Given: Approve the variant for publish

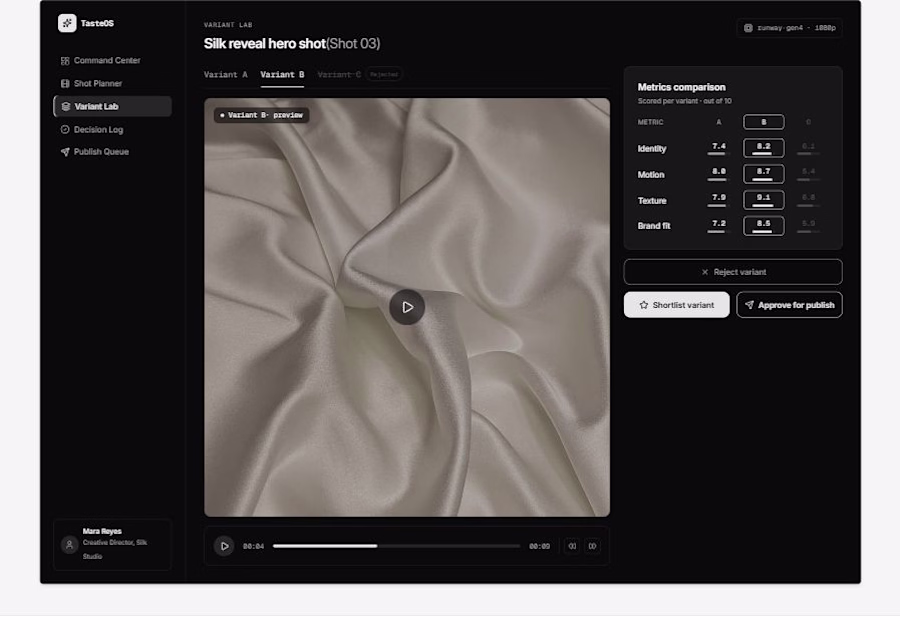Looking at the screenshot, I should click(x=789, y=305).
